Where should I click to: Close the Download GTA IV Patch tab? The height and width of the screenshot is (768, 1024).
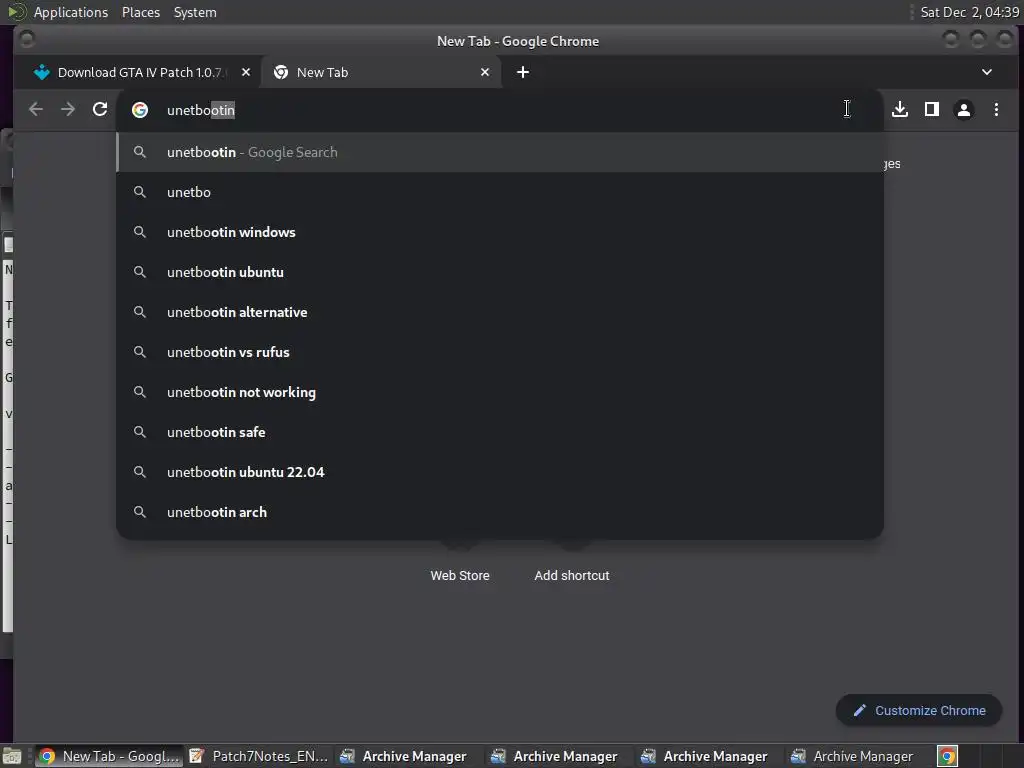coord(246,72)
